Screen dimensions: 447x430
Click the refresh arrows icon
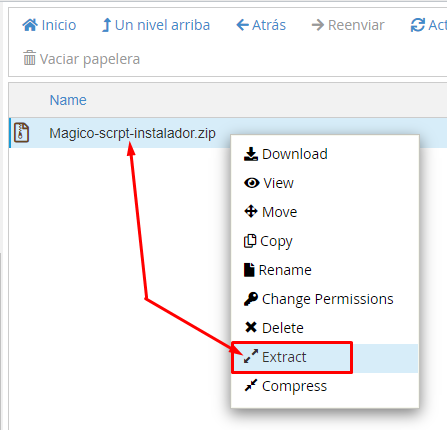tap(418, 25)
